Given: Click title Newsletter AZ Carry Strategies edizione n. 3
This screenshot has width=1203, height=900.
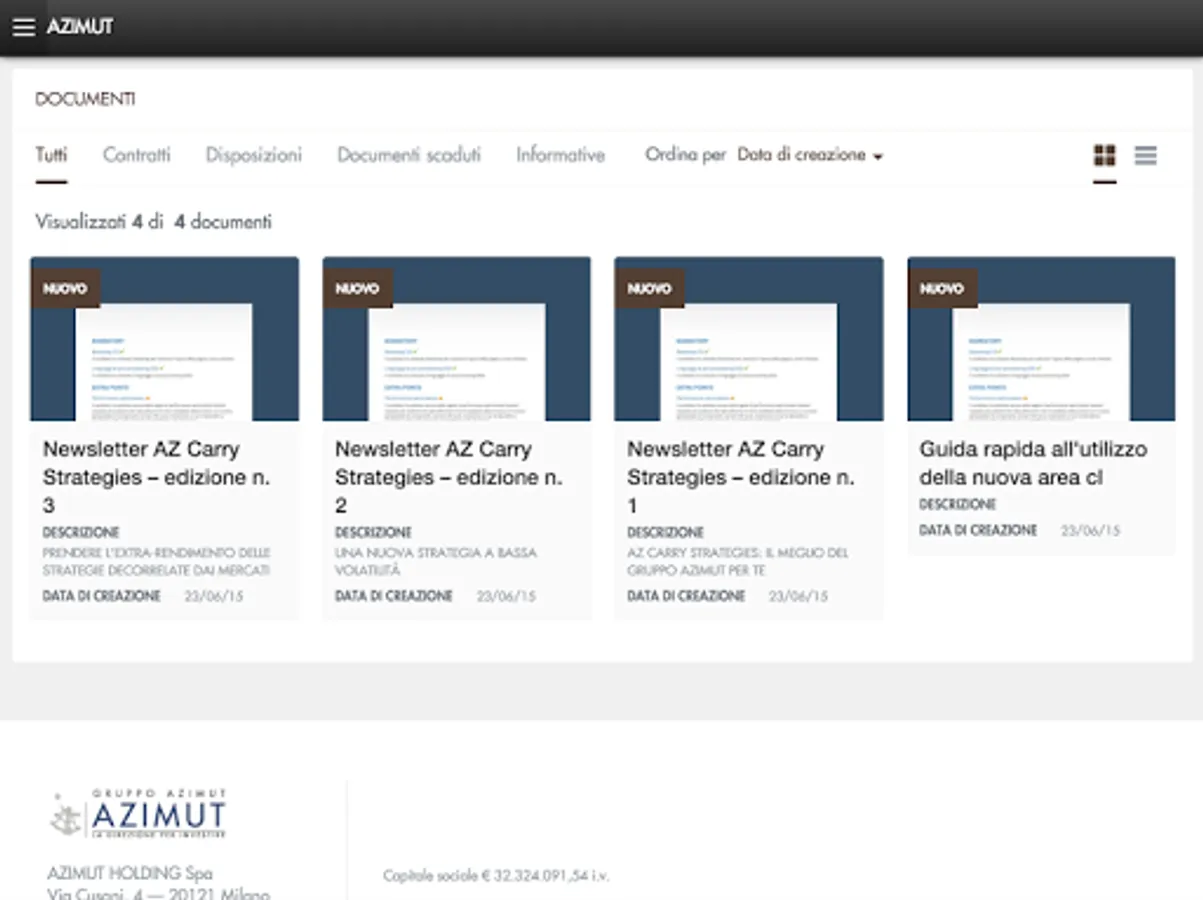Looking at the screenshot, I should 156,477.
